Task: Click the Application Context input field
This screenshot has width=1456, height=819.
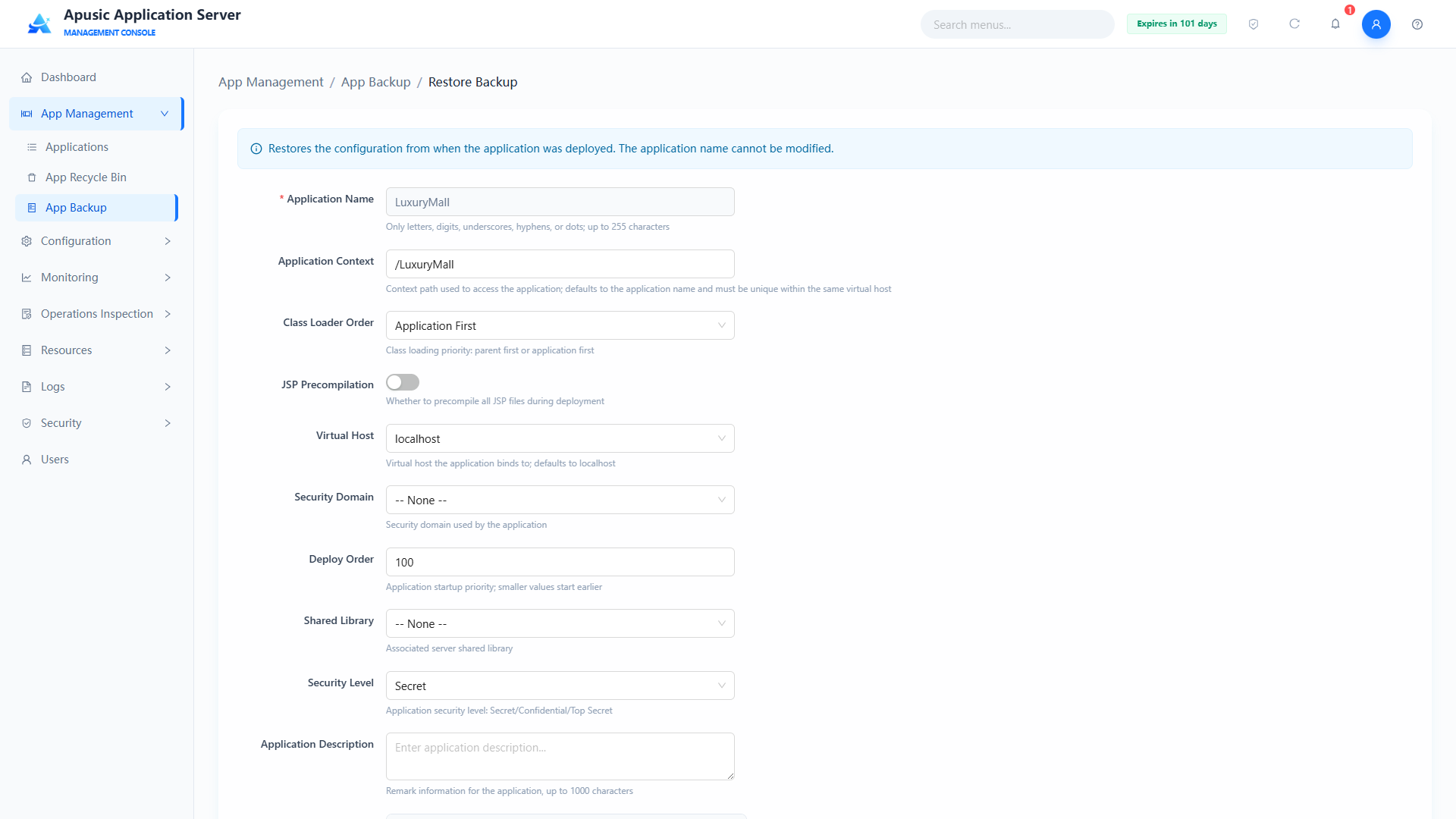Action: point(560,264)
